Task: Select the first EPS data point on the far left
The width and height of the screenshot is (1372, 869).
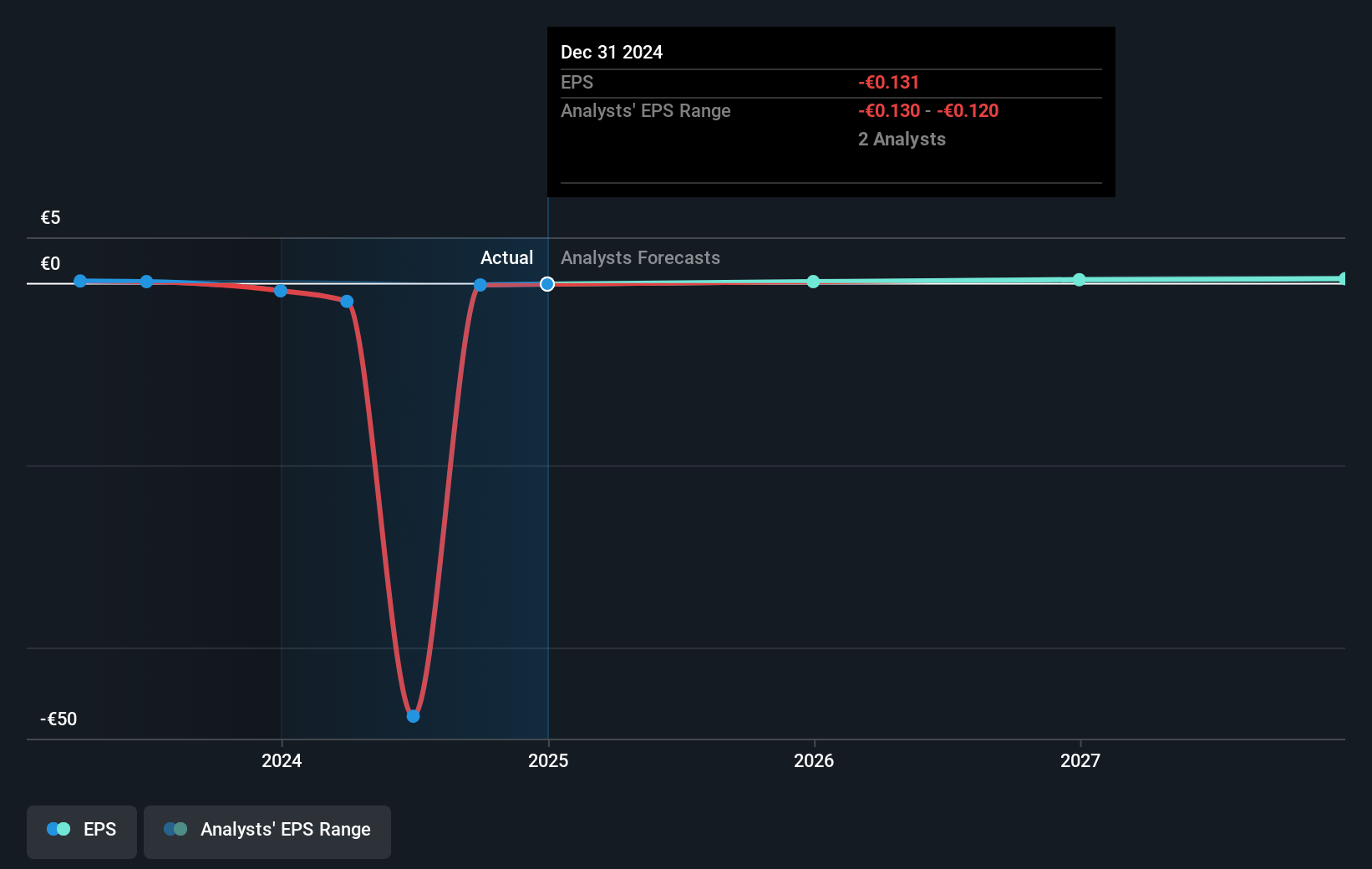Action: 80,281
